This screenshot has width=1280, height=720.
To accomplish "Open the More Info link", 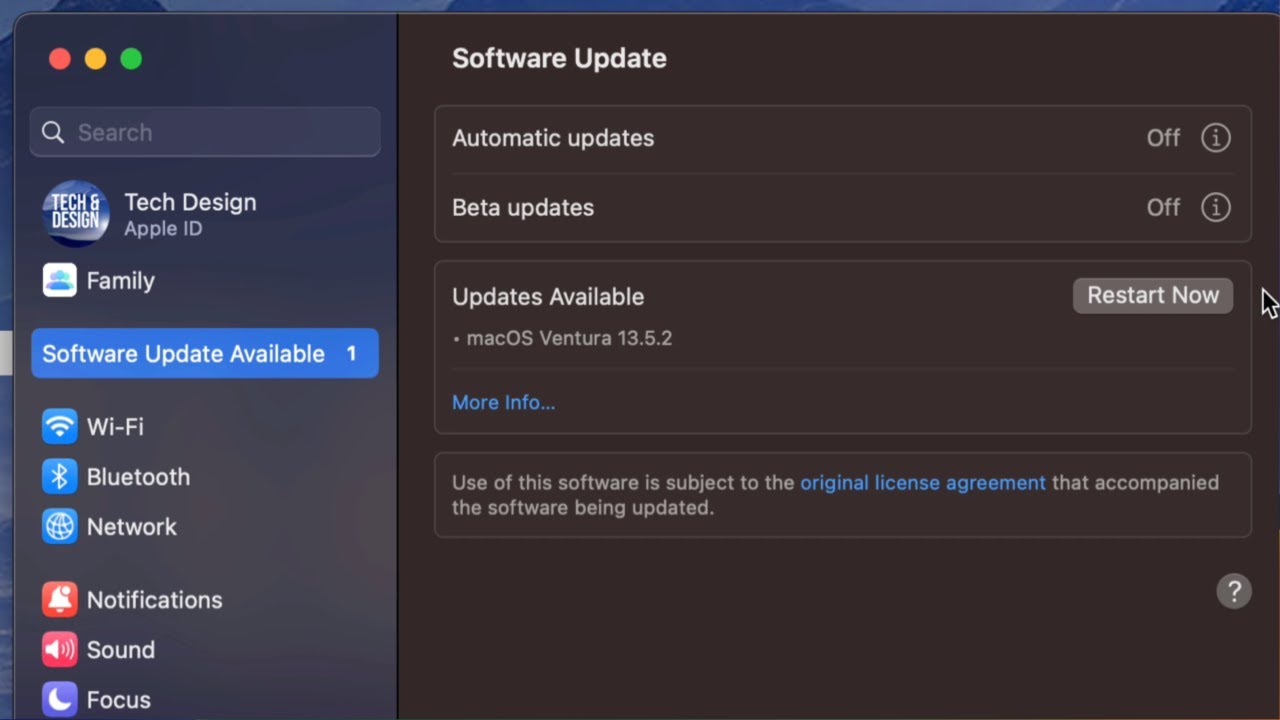I will 503,403.
